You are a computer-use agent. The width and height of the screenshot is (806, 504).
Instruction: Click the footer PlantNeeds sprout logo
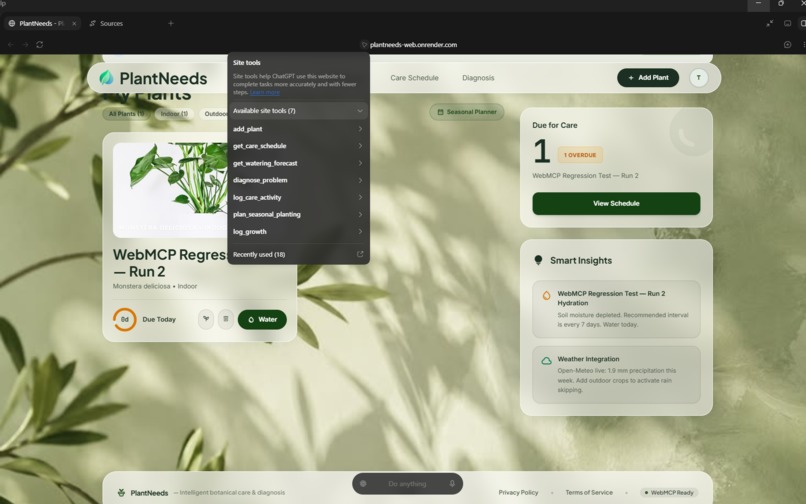pos(121,492)
